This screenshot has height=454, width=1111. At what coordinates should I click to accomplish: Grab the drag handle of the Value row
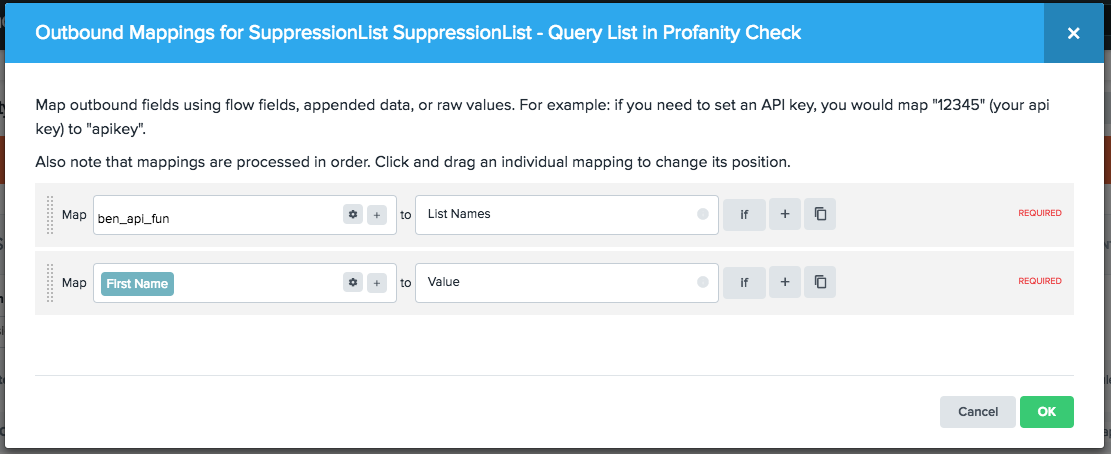[50, 283]
